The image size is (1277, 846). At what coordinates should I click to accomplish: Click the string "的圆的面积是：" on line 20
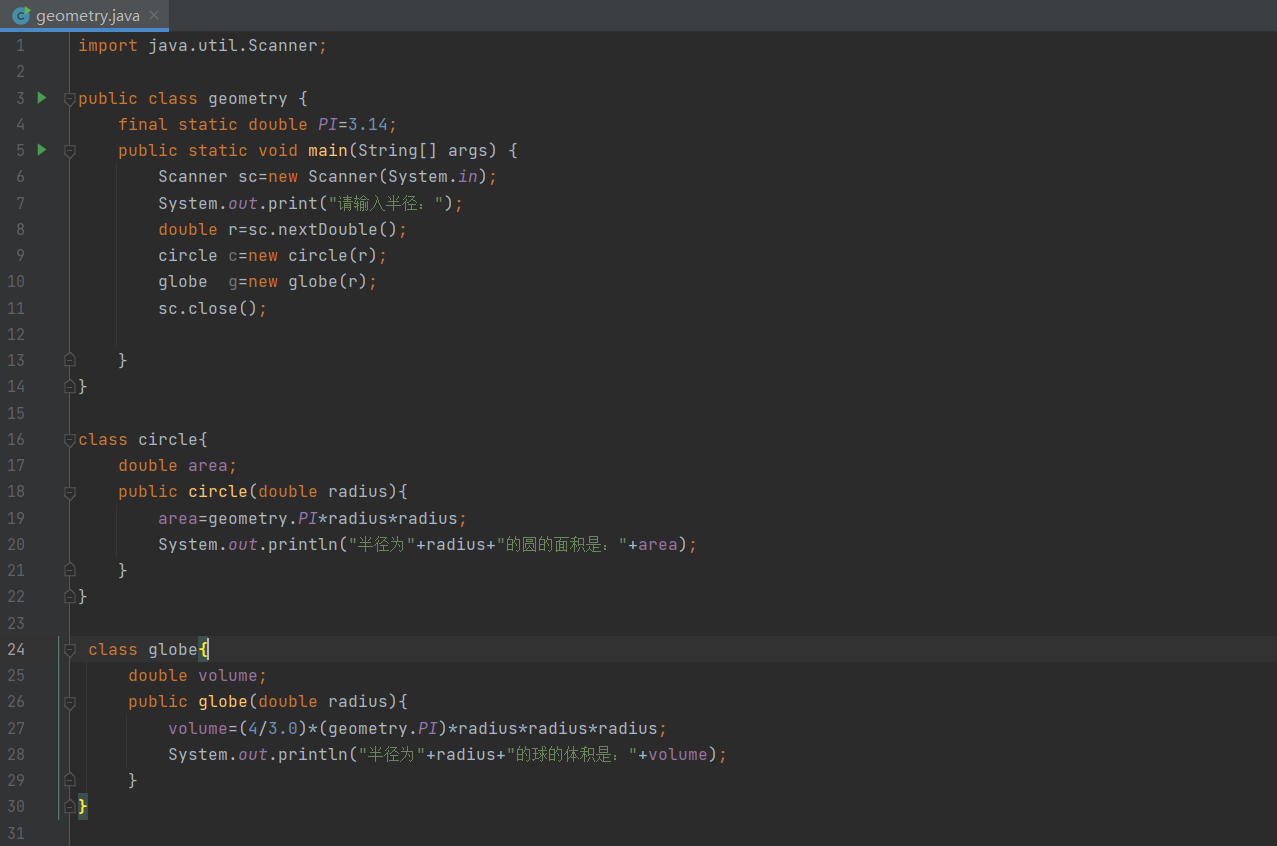[x=562, y=544]
